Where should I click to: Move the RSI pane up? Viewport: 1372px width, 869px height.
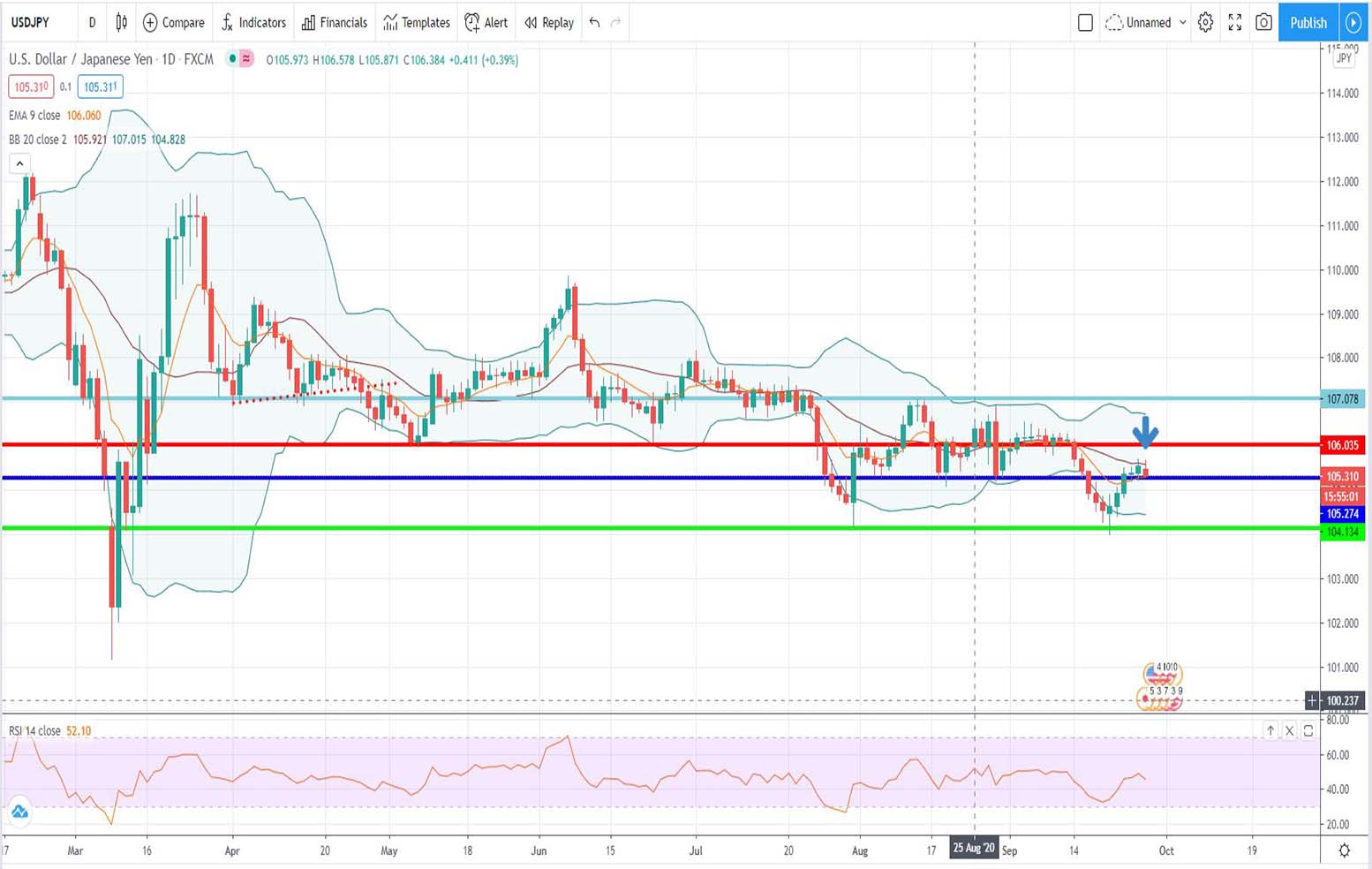point(1270,730)
